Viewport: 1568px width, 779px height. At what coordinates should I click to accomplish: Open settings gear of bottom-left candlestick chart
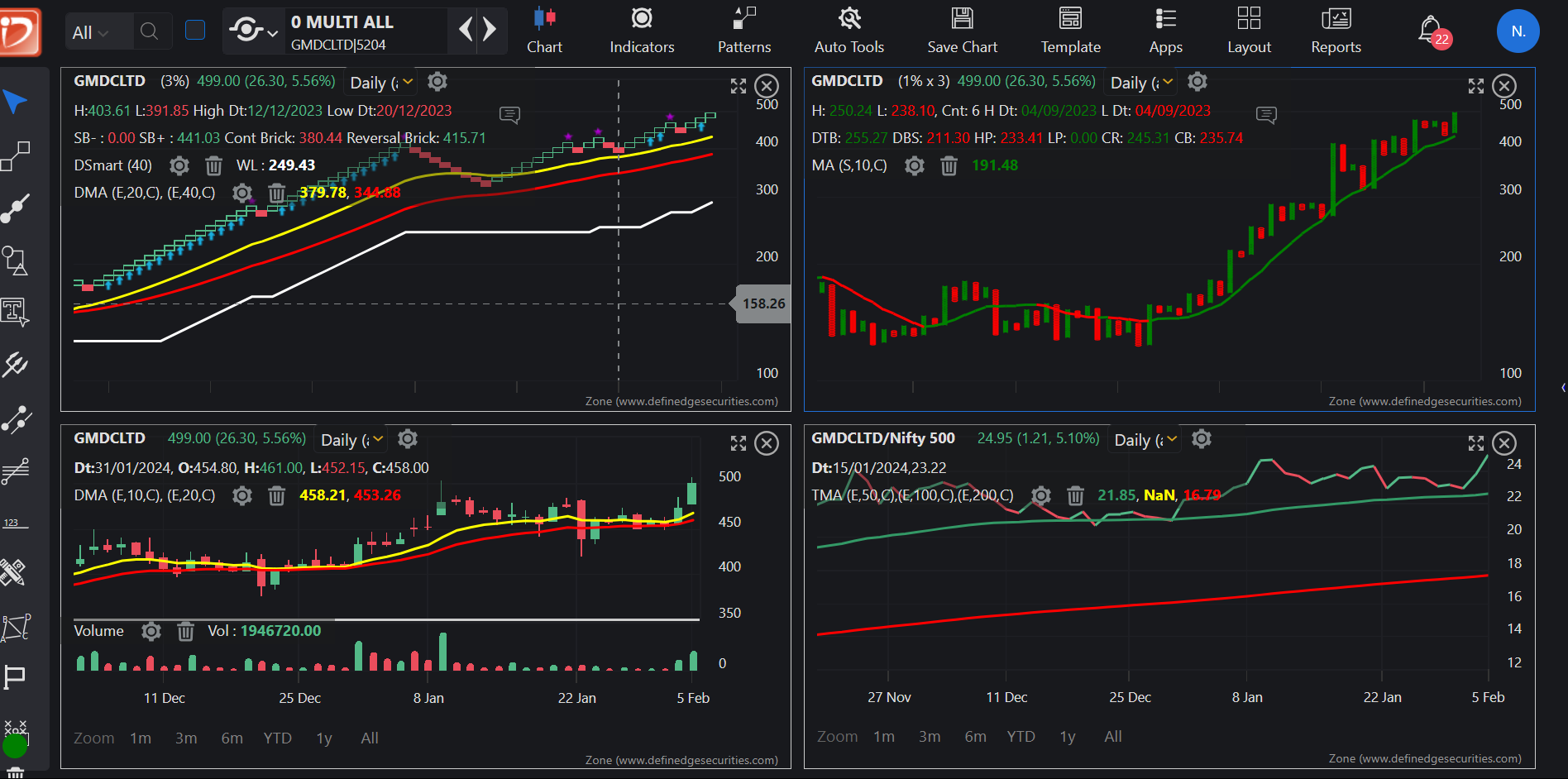(408, 439)
